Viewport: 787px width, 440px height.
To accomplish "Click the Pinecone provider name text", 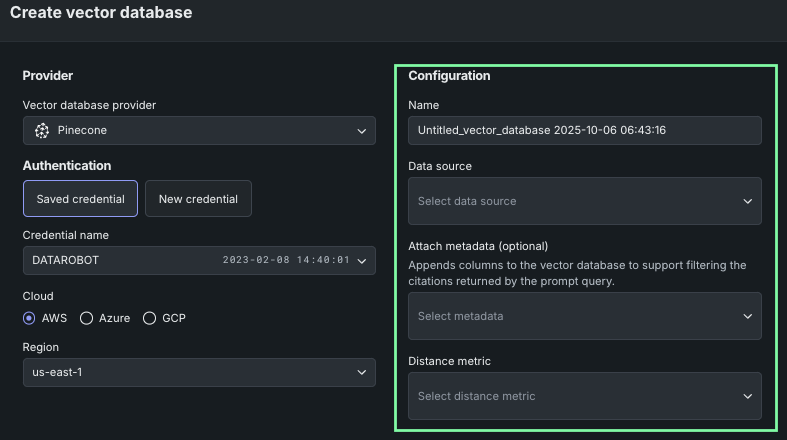I will pos(82,131).
